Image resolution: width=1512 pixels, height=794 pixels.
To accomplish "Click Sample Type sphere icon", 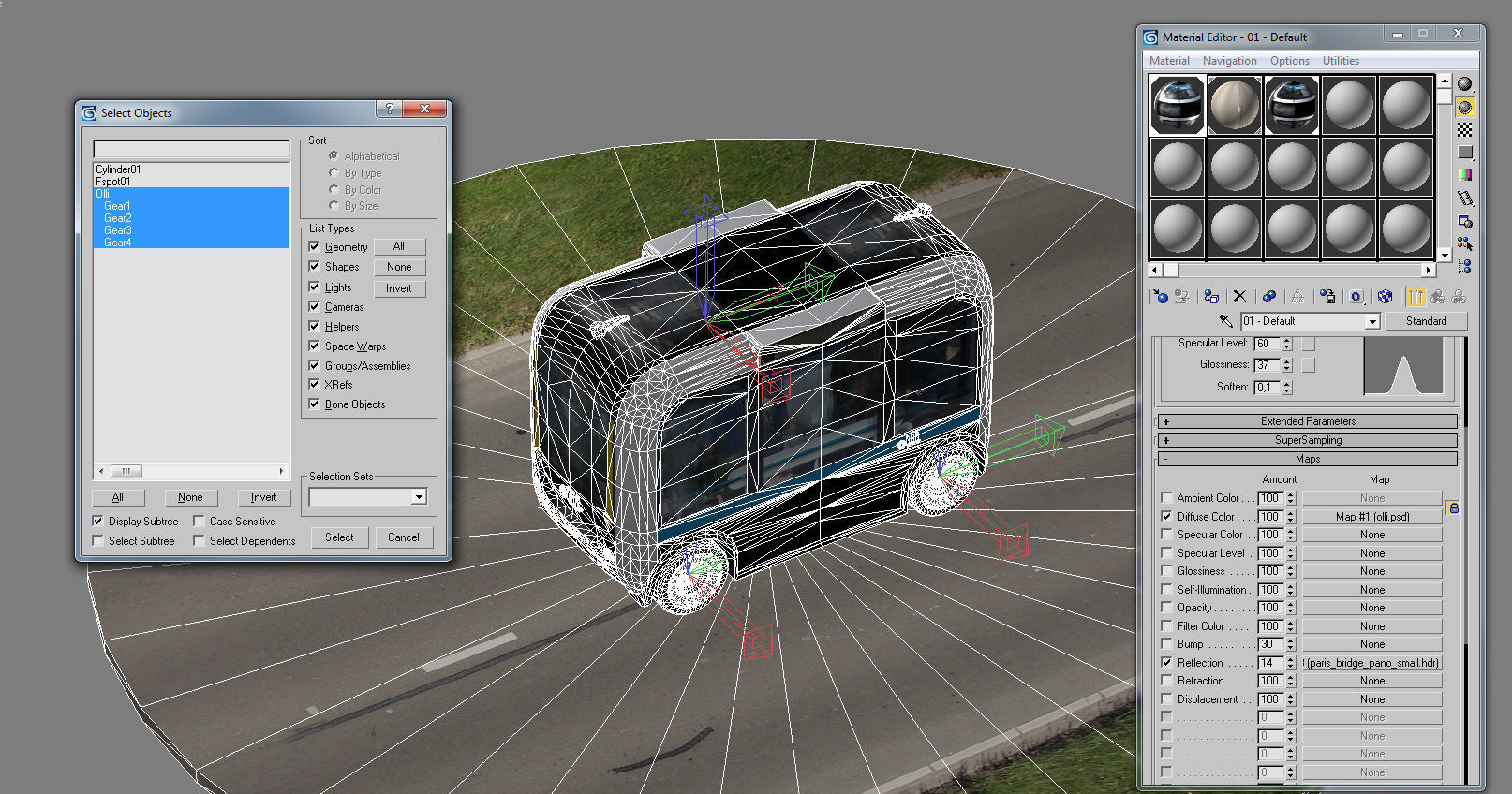I will (1464, 84).
